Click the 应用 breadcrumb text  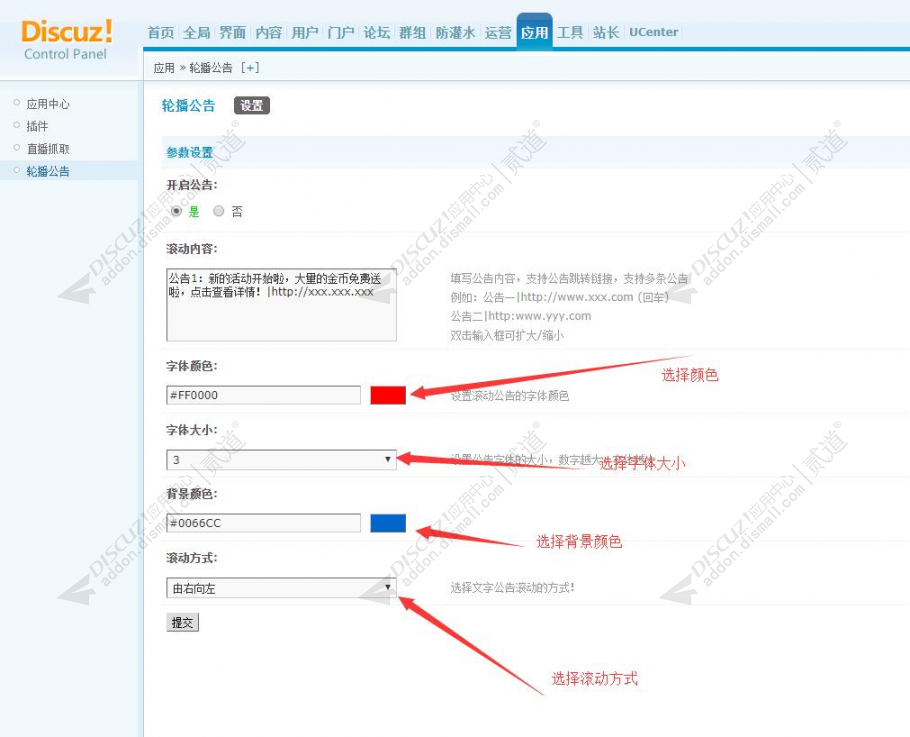click(164, 68)
